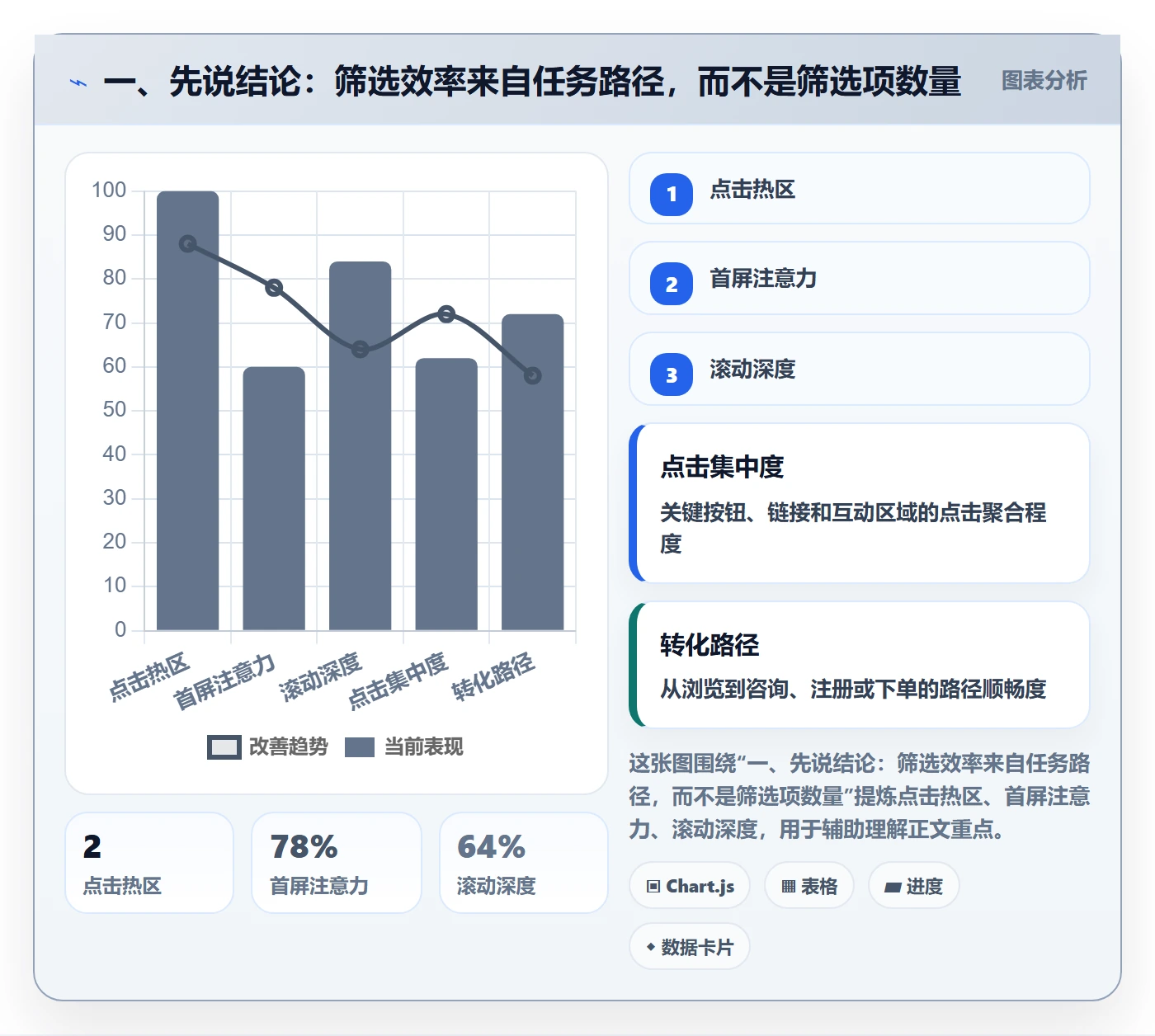Click the trend line point at value 88
The height and width of the screenshot is (1036, 1155).
tap(188, 244)
